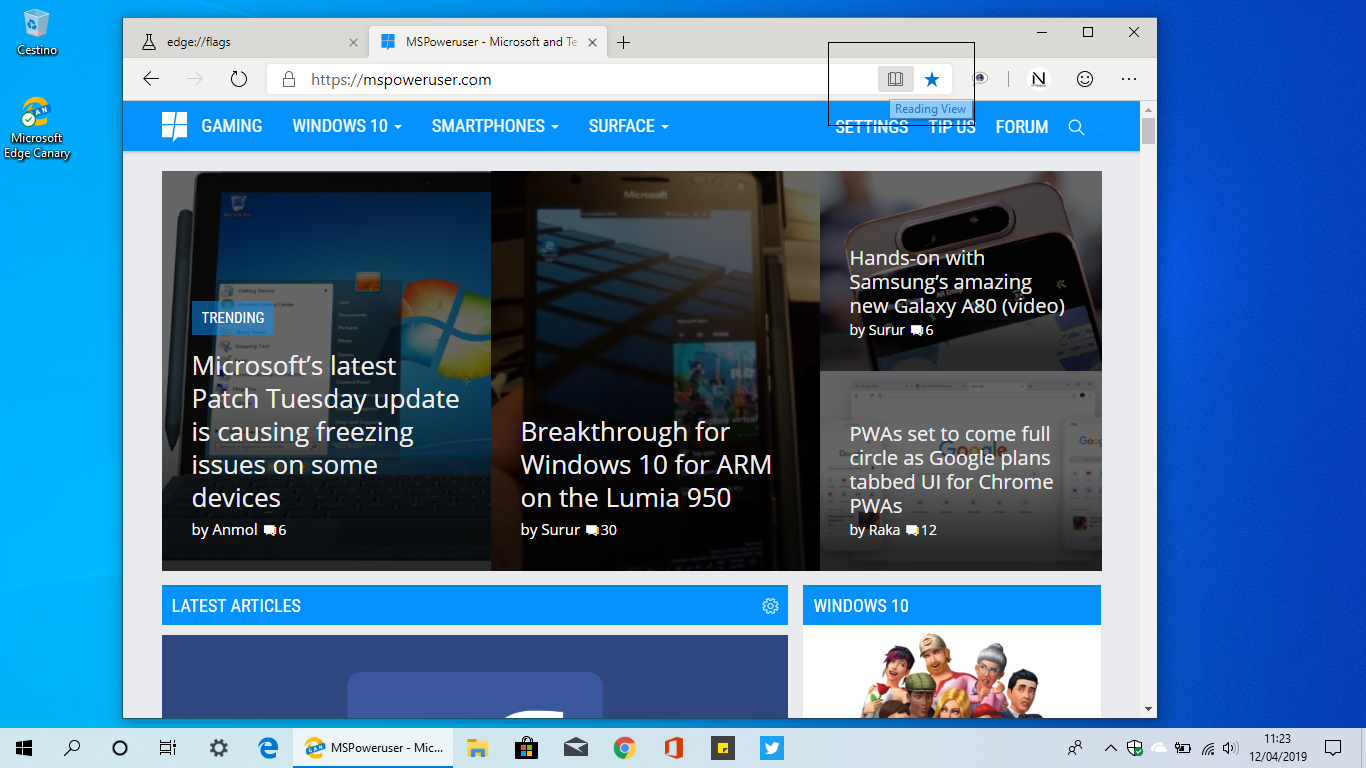
Task: Open the GAMING menu item
Action: 232,126
